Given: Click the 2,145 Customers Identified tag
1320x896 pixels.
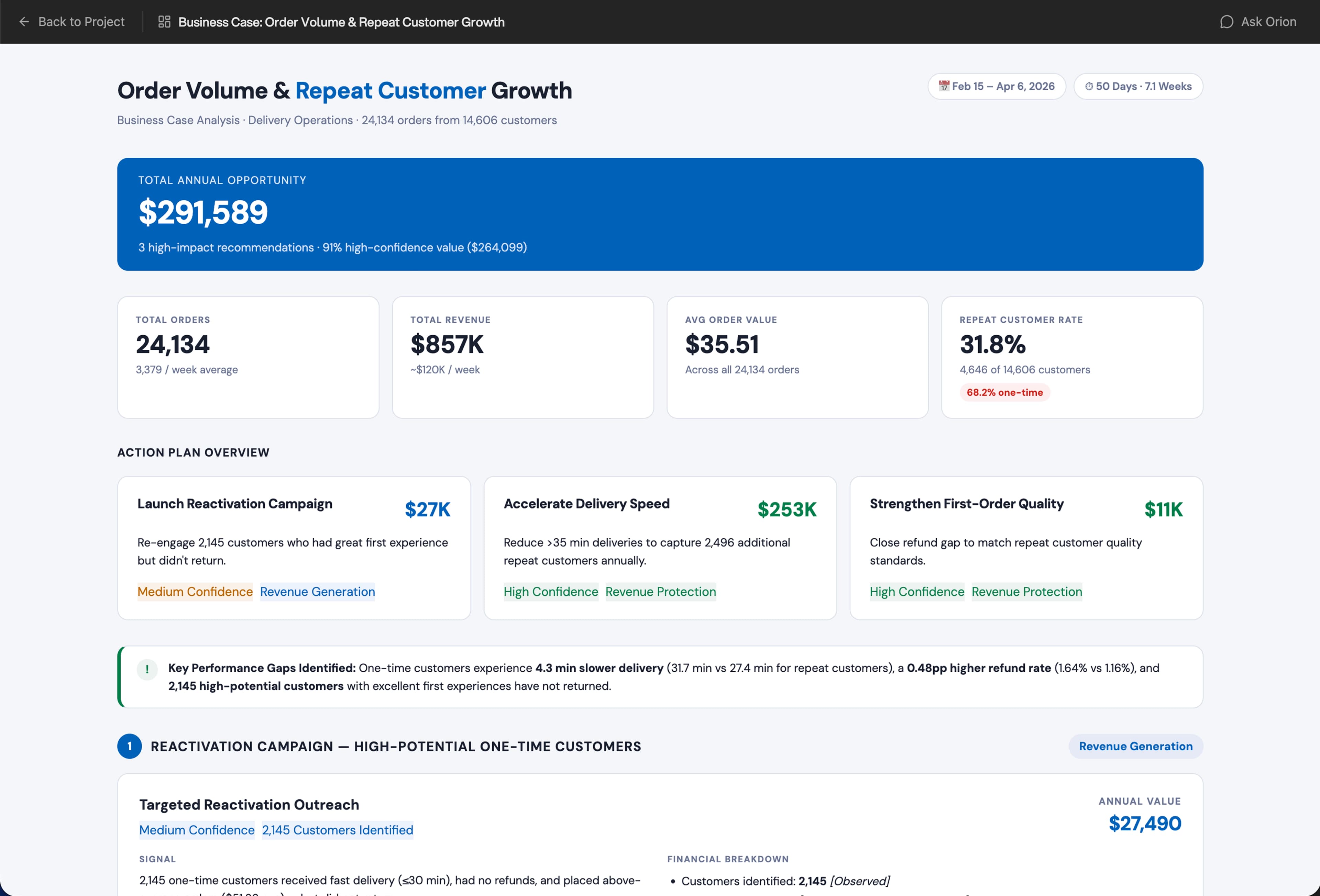Looking at the screenshot, I should coord(337,830).
